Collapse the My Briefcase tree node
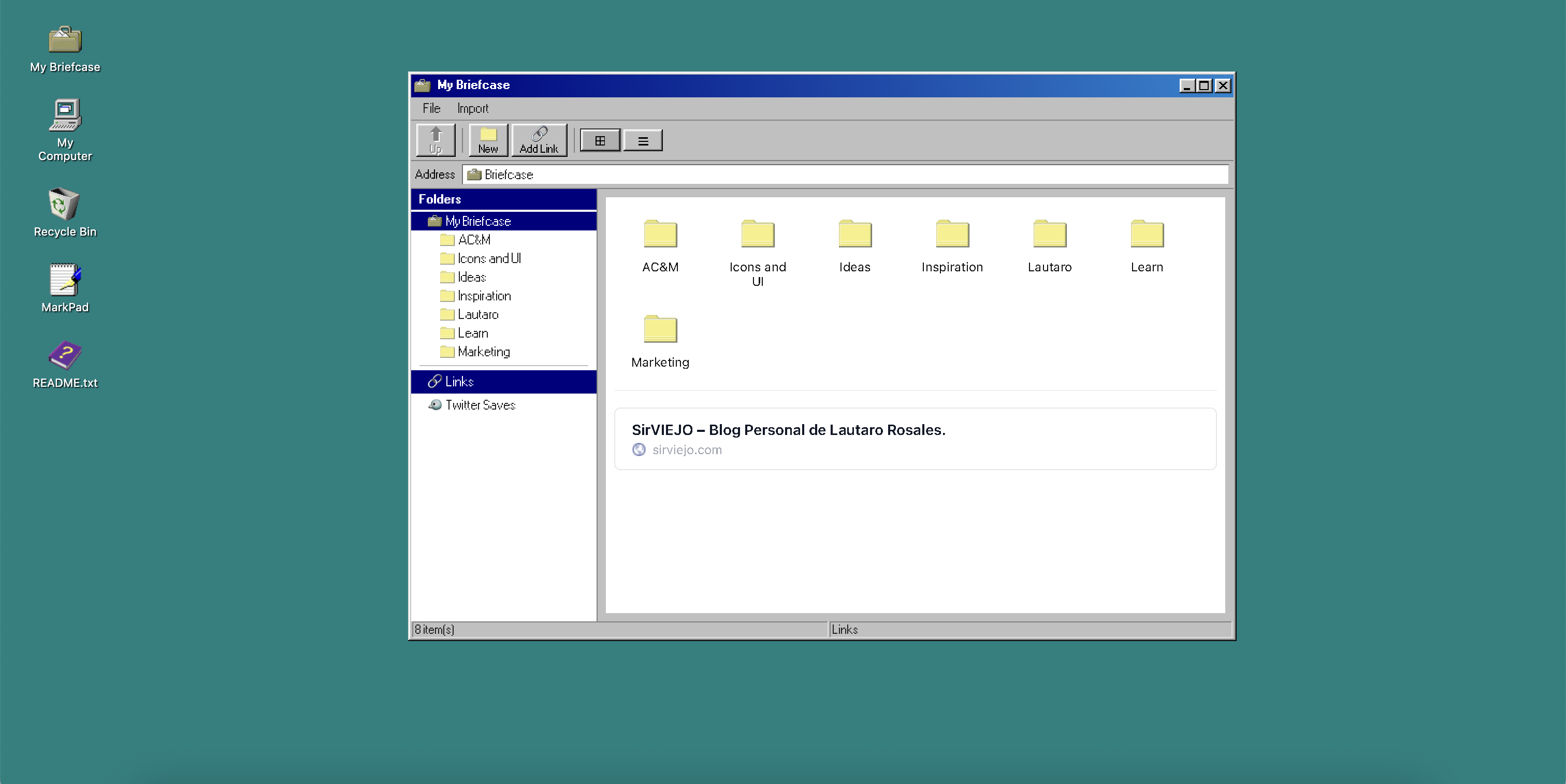1566x784 pixels. (478, 221)
